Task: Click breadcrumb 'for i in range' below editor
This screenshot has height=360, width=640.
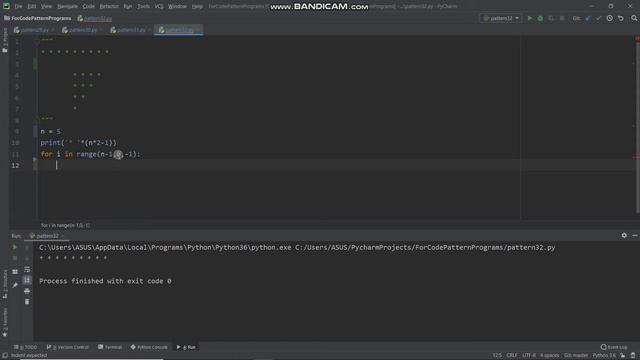Action: click(x=65, y=225)
